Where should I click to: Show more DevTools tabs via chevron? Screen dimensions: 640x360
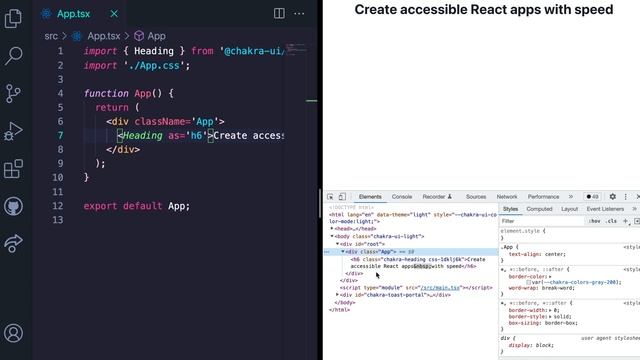[x=571, y=197]
